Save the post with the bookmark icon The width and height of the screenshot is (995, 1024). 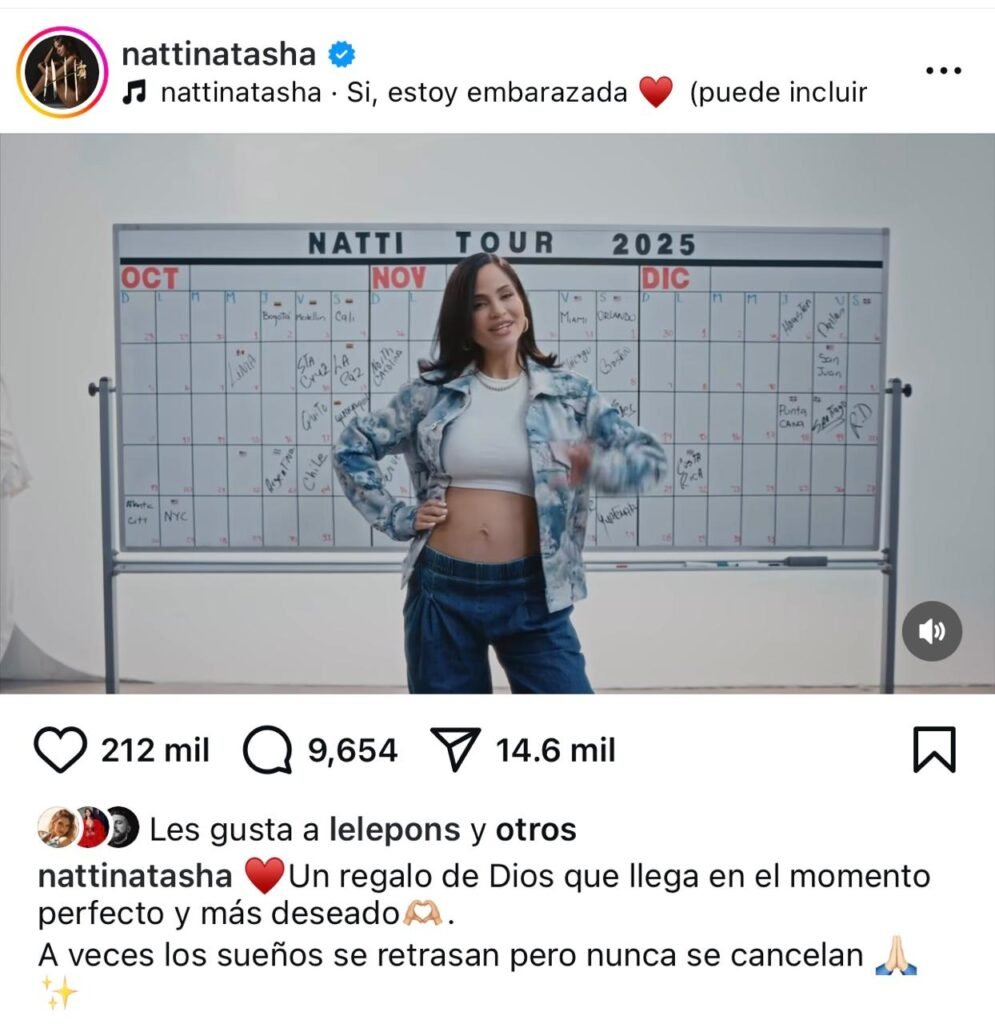(x=934, y=750)
